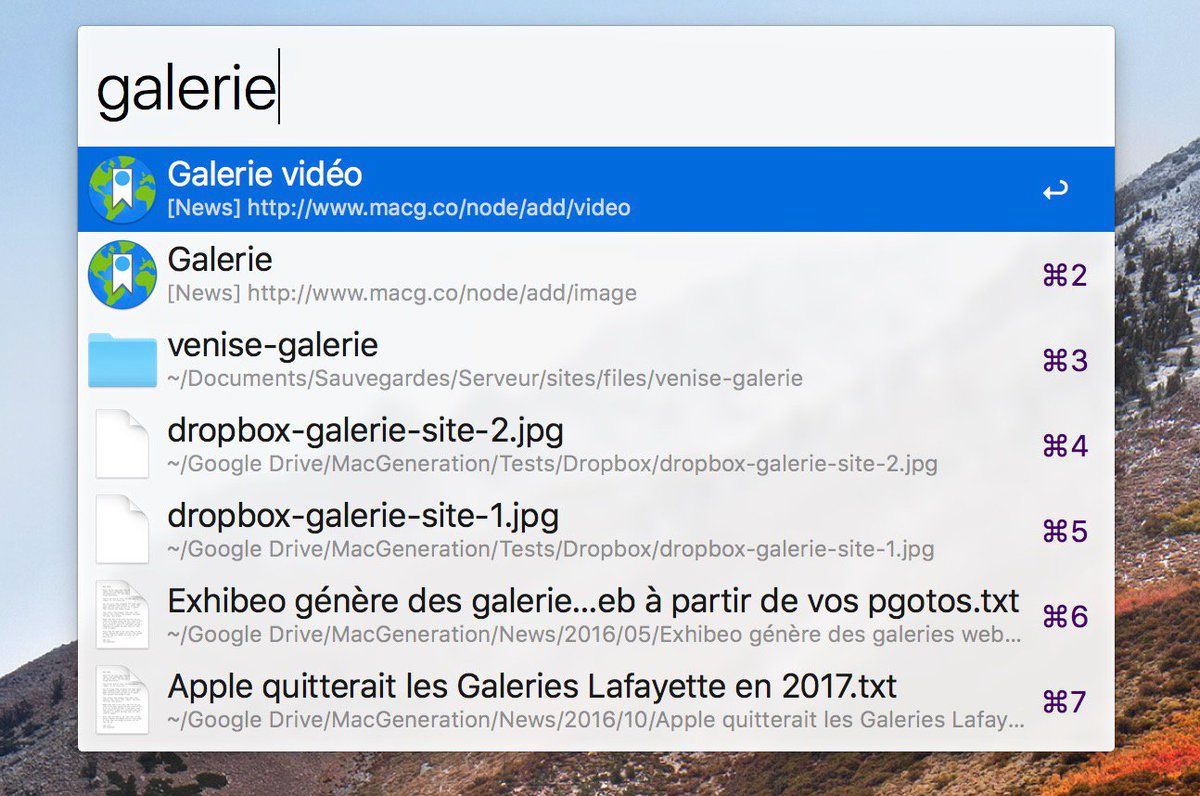Open the Galerie vidéo bookmark result

point(596,189)
